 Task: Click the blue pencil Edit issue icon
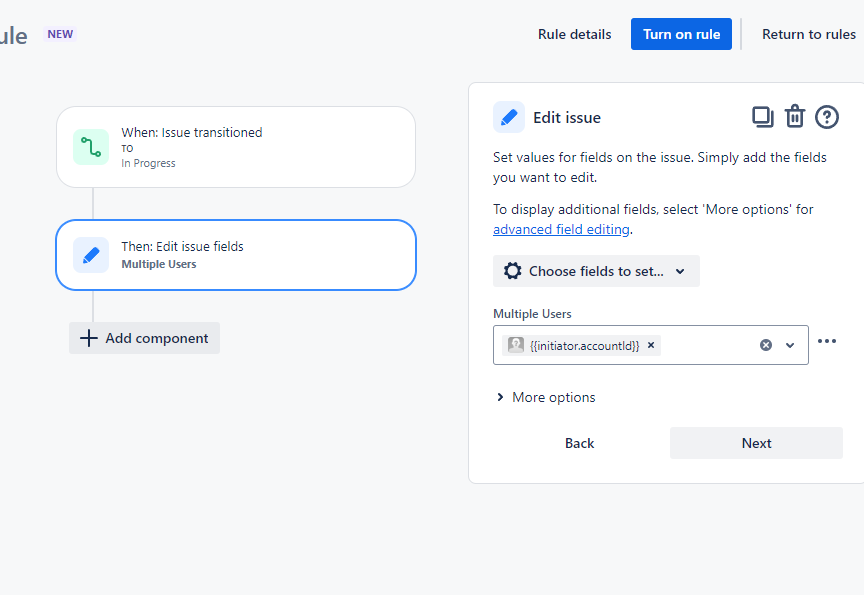tap(509, 117)
